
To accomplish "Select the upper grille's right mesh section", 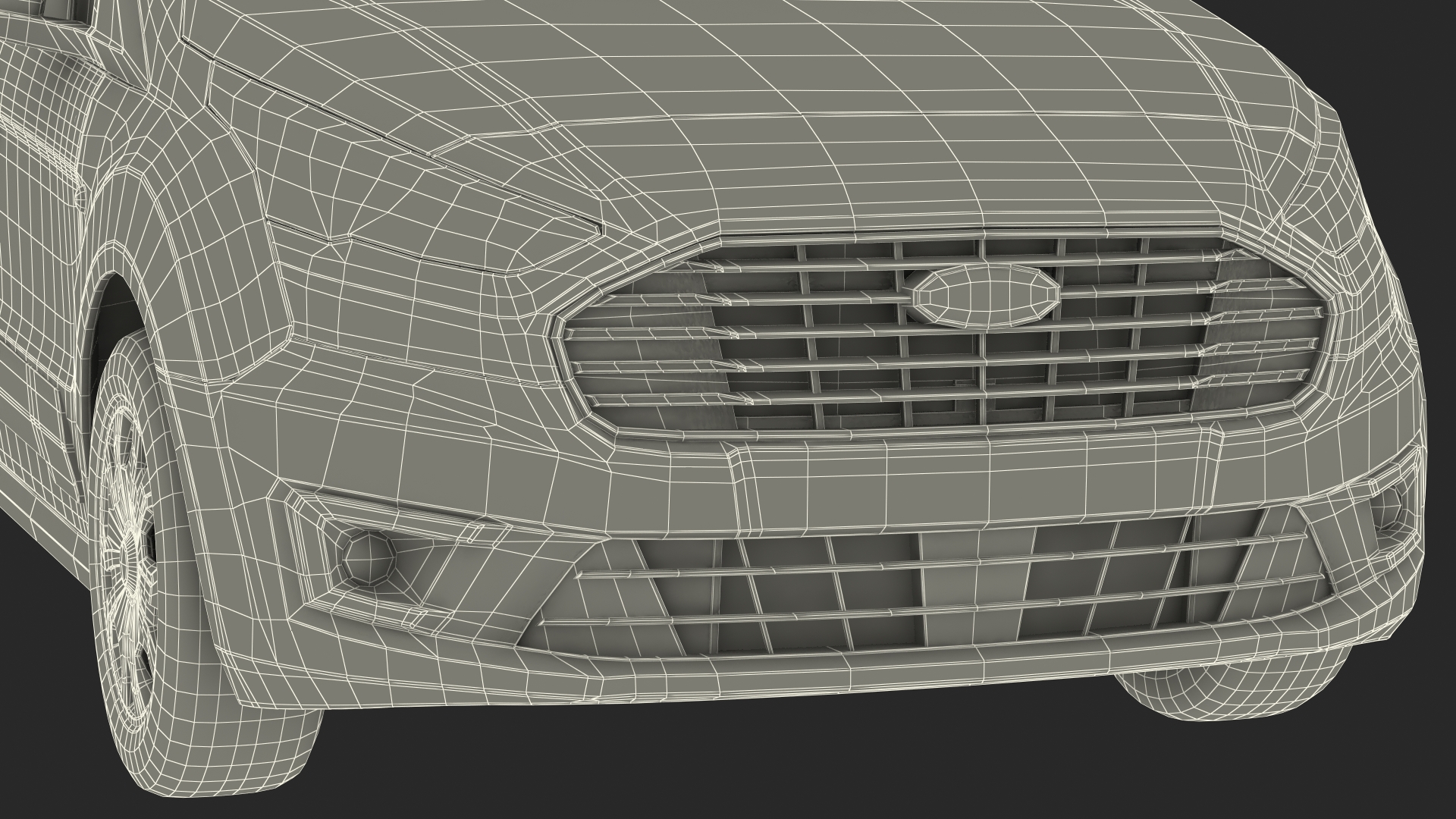I will [x=1244, y=334].
